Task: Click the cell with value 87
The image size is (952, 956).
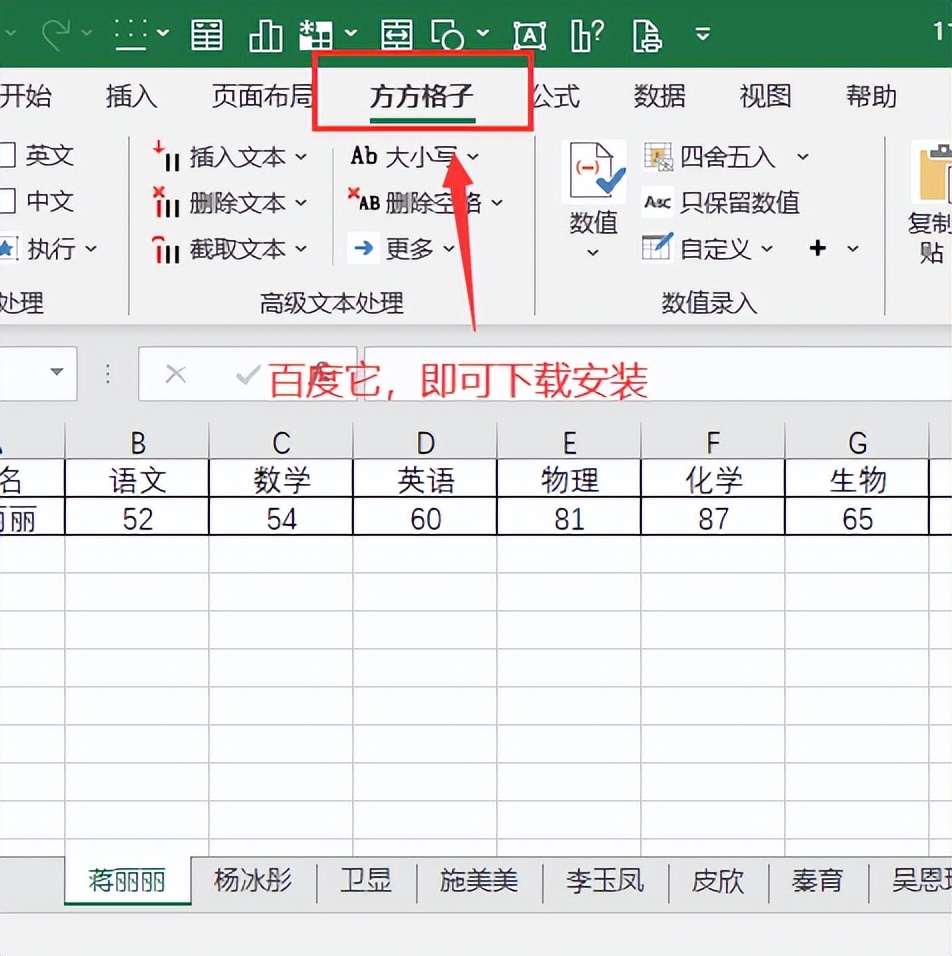Action: tap(713, 517)
